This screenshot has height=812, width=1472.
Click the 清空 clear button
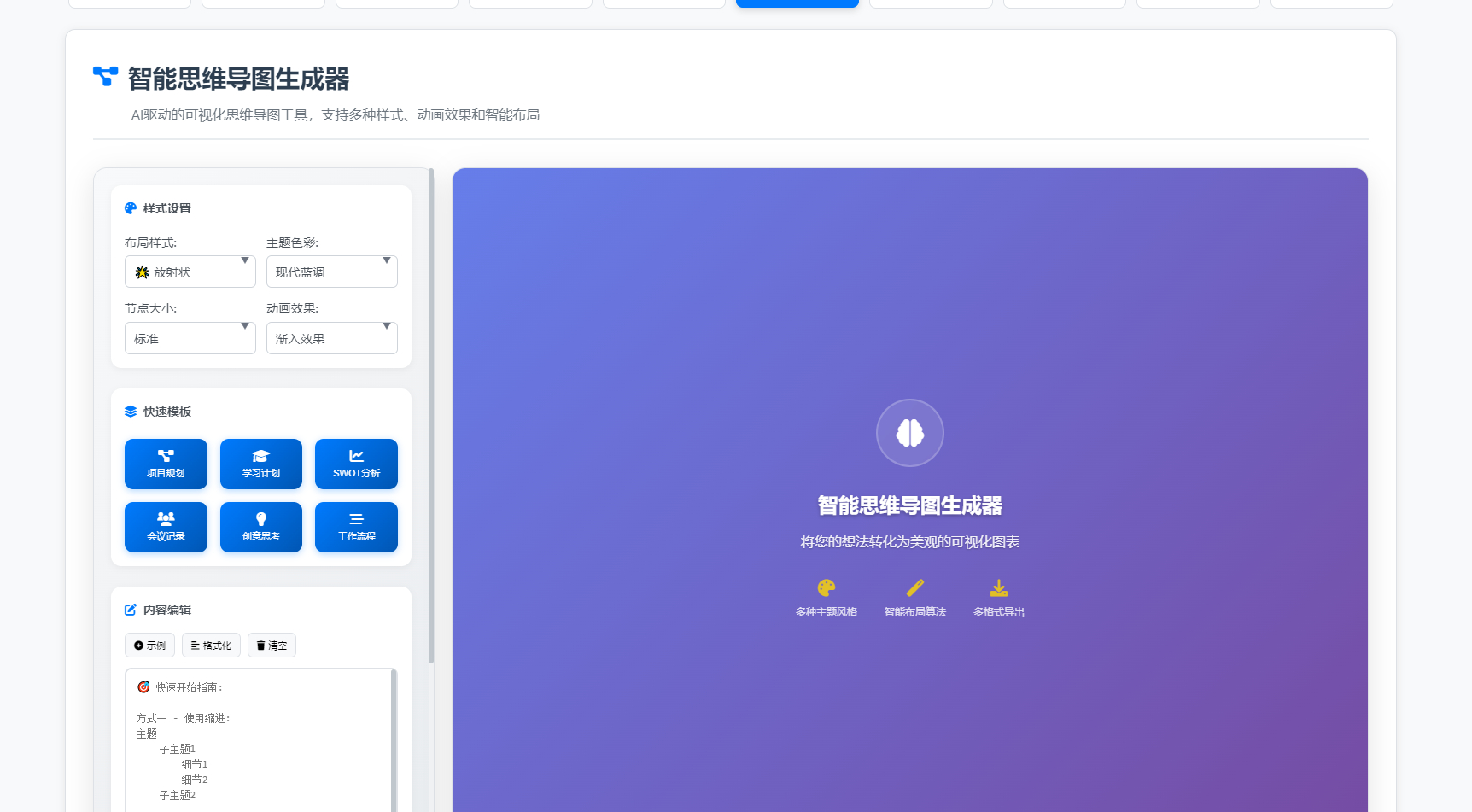272,645
